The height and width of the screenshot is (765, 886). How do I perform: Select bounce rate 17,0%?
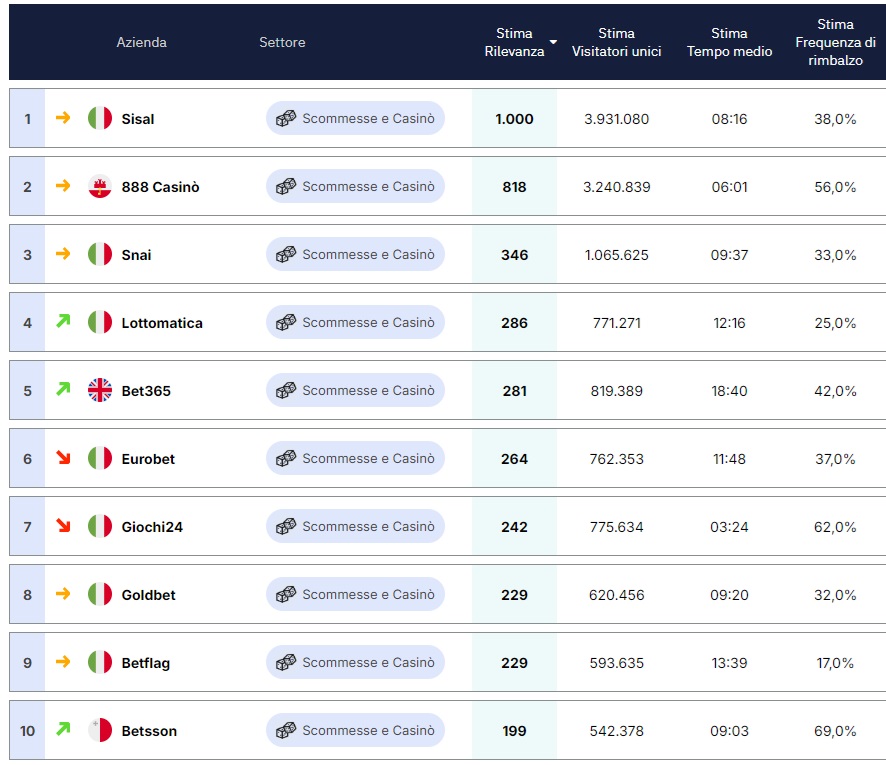click(835, 663)
